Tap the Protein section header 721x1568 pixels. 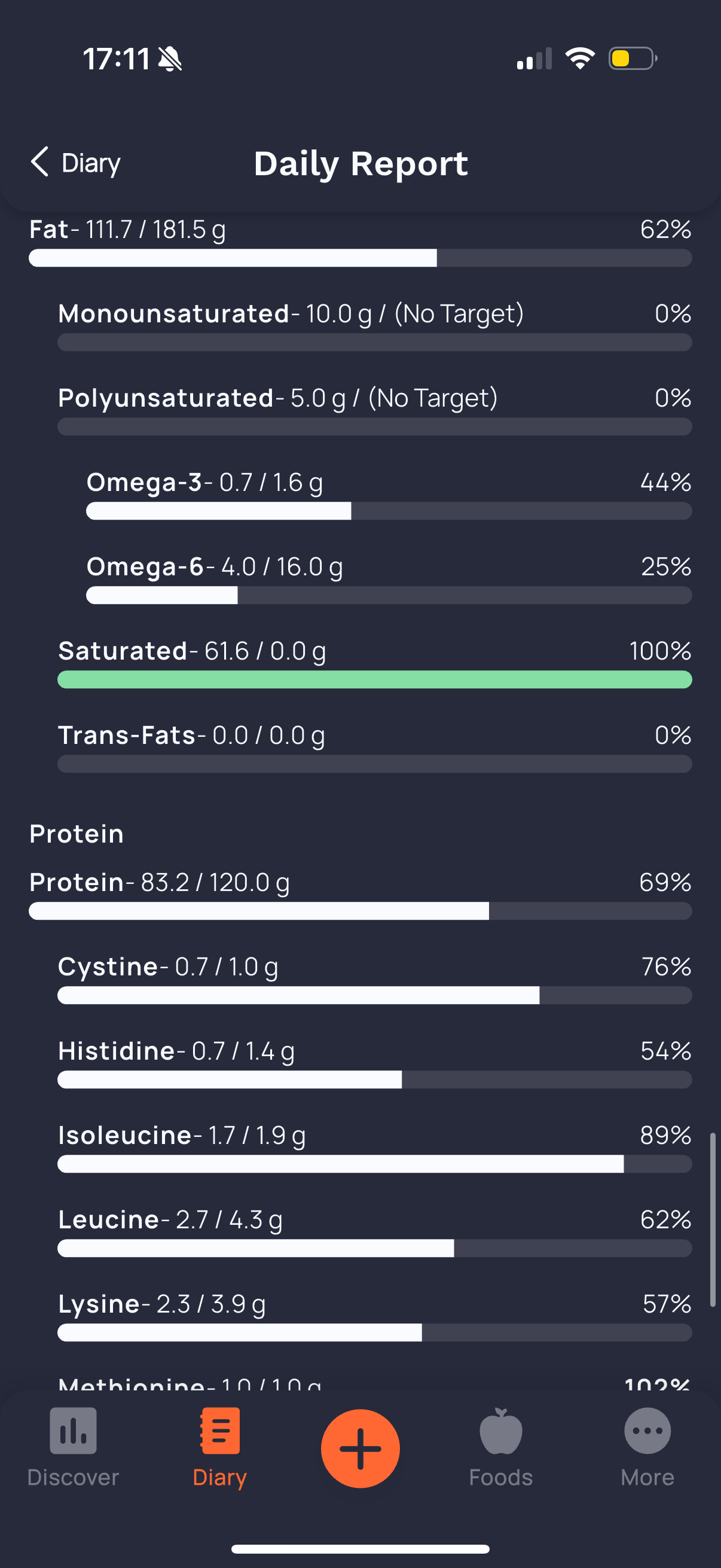pyautogui.click(x=77, y=833)
